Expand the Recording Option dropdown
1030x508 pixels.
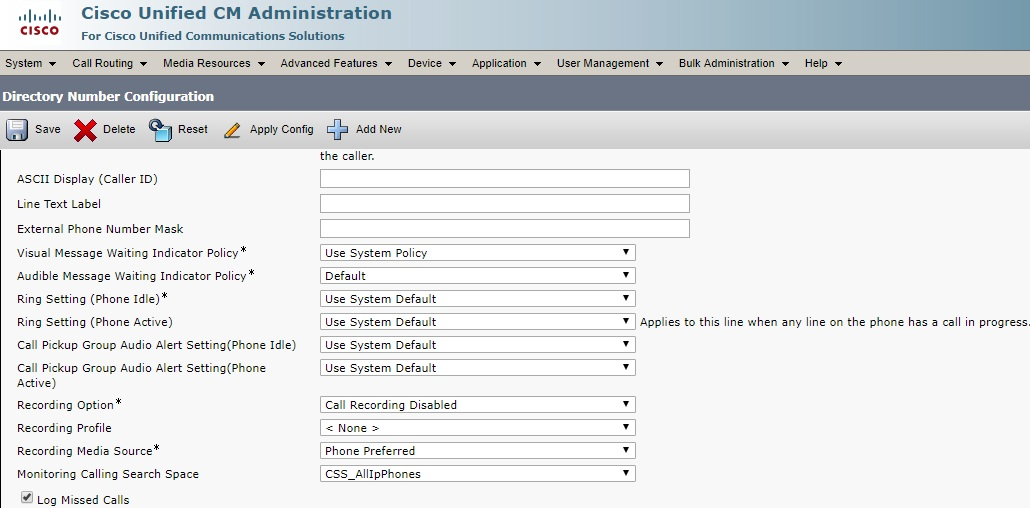[x=477, y=405]
